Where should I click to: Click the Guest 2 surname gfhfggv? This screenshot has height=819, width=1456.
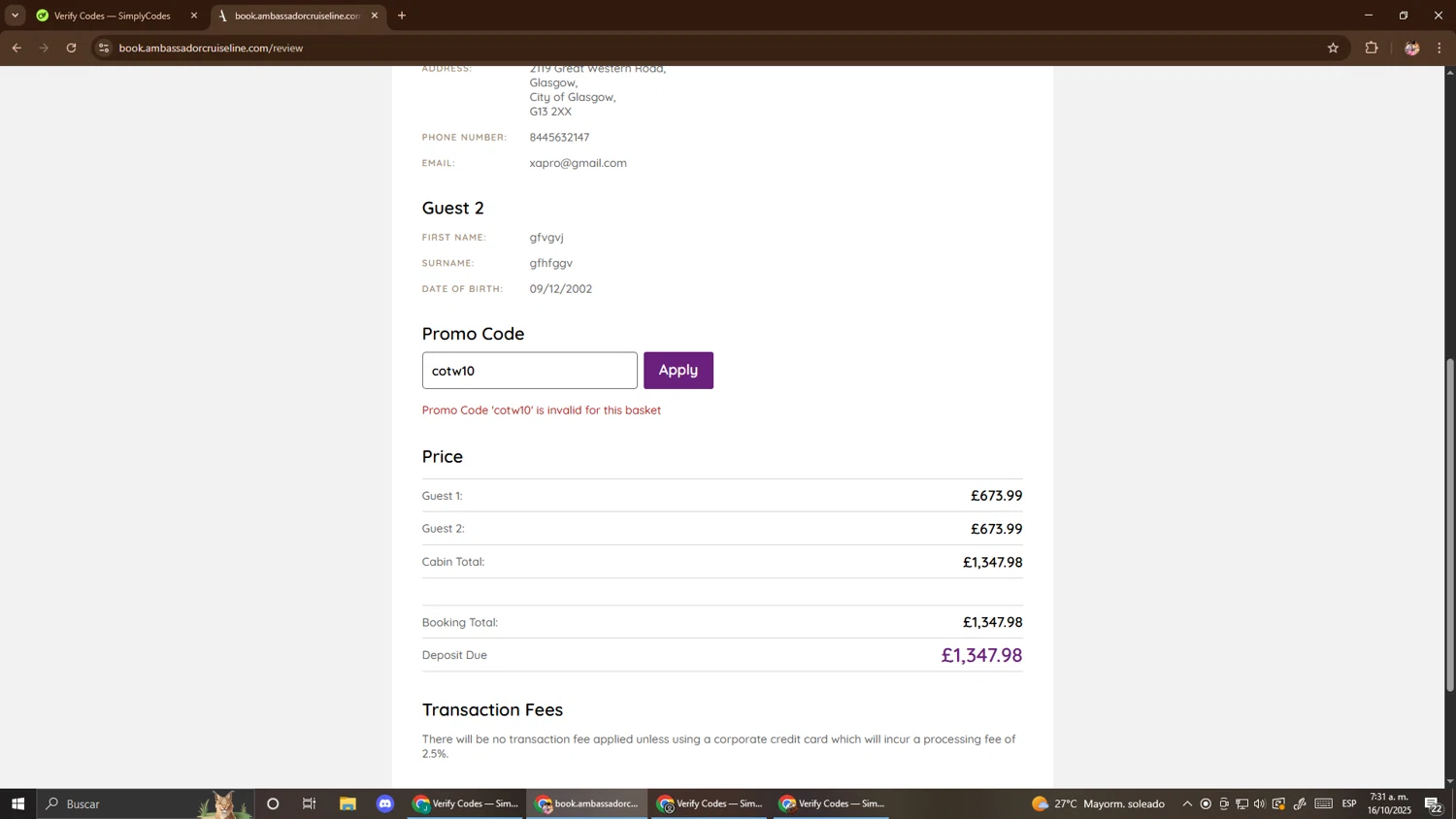point(550,263)
